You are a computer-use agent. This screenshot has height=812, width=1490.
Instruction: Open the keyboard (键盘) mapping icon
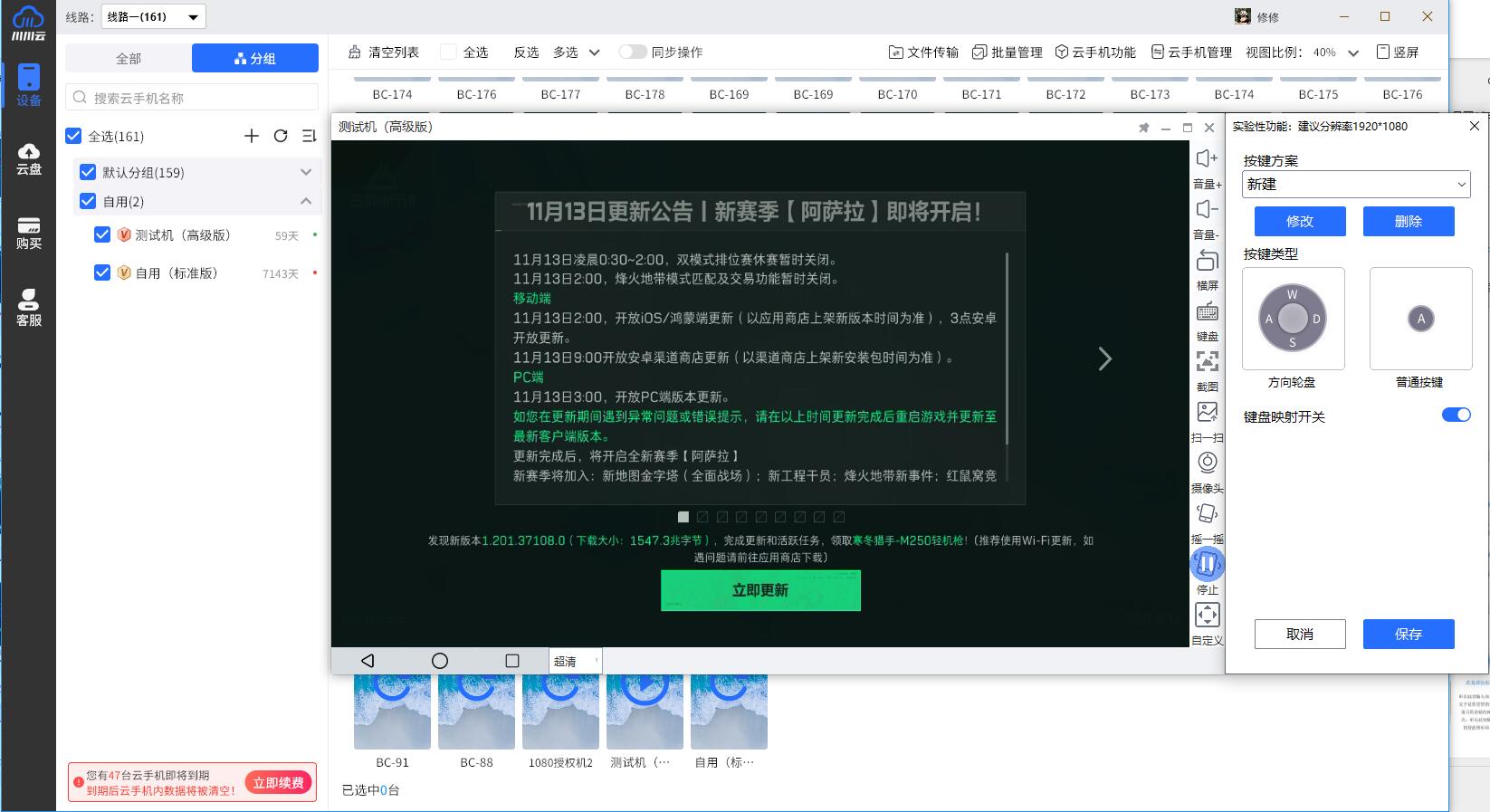click(1207, 312)
